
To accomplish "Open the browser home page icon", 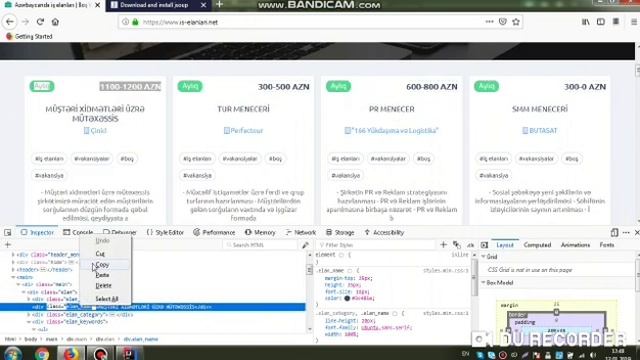I will pos(55,22).
